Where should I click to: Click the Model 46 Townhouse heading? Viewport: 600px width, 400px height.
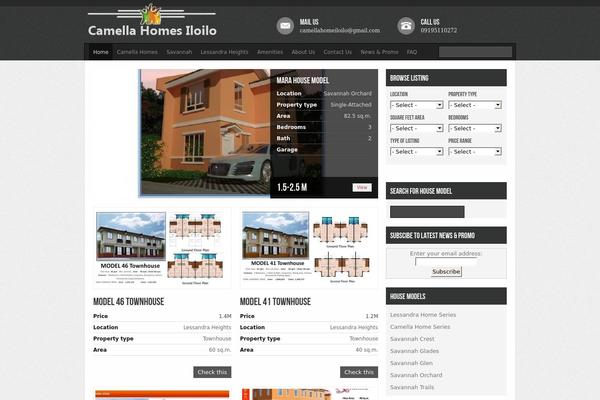tap(129, 302)
